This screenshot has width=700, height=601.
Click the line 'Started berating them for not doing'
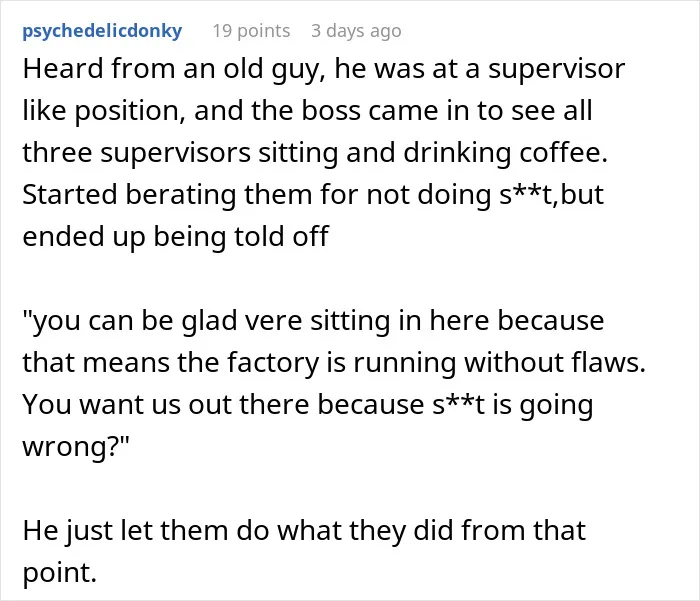point(313,195)
